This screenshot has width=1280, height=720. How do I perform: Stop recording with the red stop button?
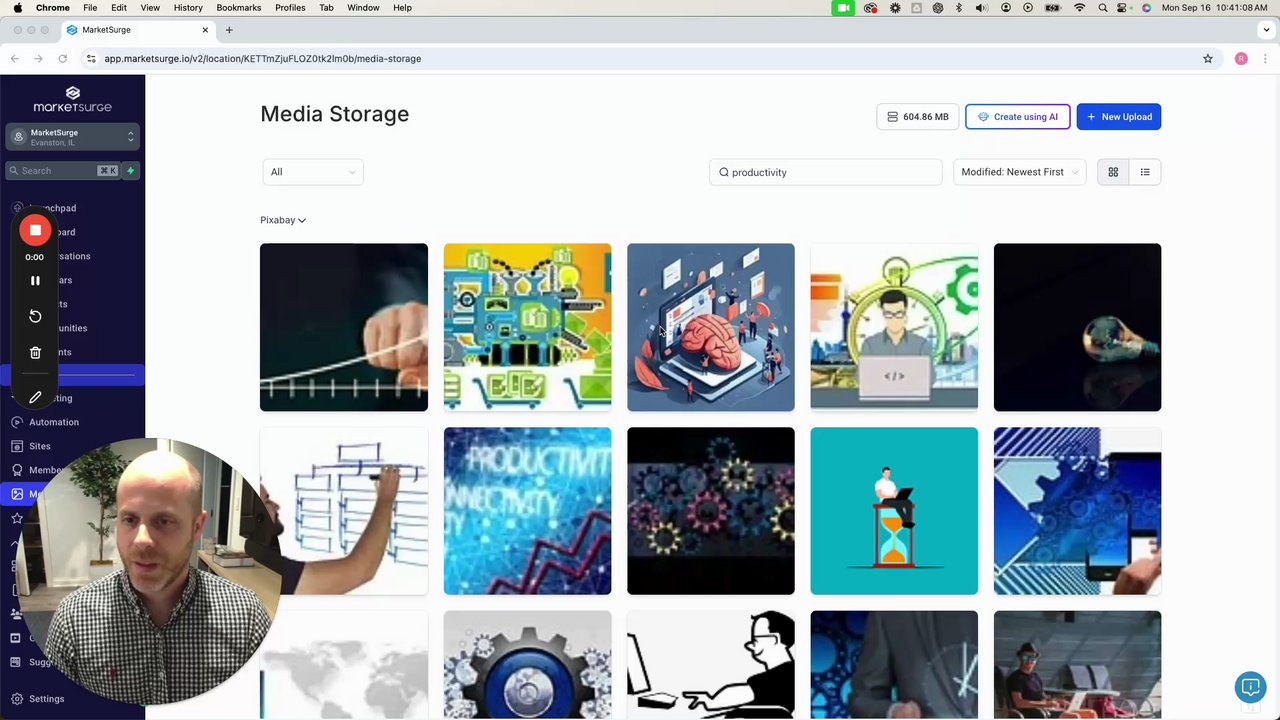[x=35, y=231]
